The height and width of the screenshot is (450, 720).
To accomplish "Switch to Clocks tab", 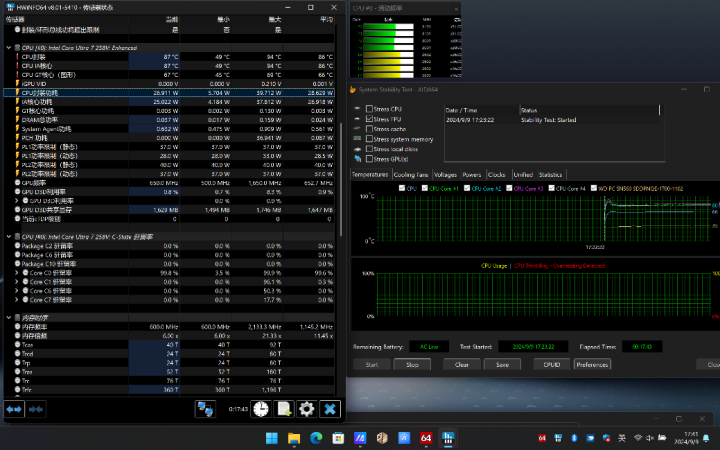I will (496, 175).
